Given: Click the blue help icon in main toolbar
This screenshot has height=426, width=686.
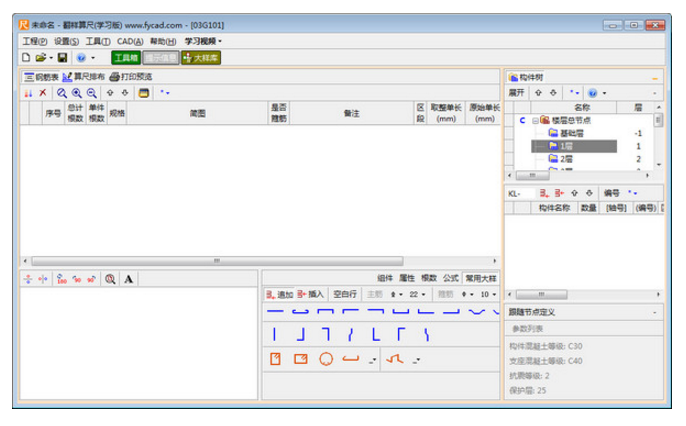Looking at the screenshot, I should [x=81, y=57].
